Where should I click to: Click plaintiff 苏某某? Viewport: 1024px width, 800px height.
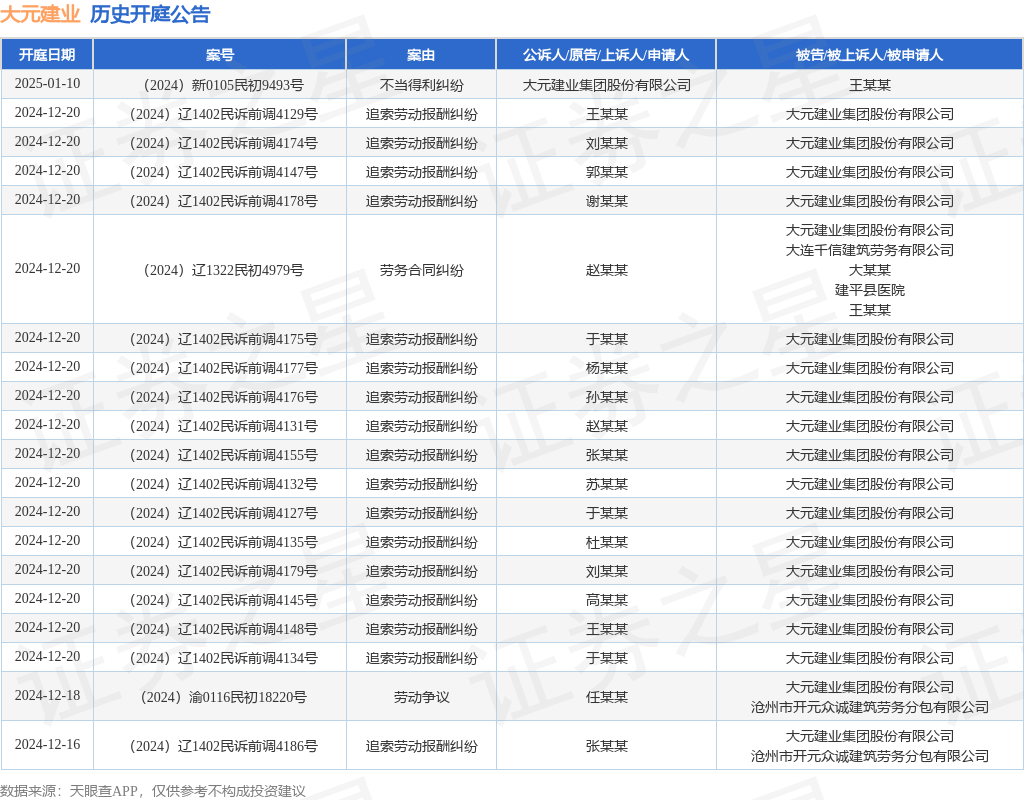[606, 484]
